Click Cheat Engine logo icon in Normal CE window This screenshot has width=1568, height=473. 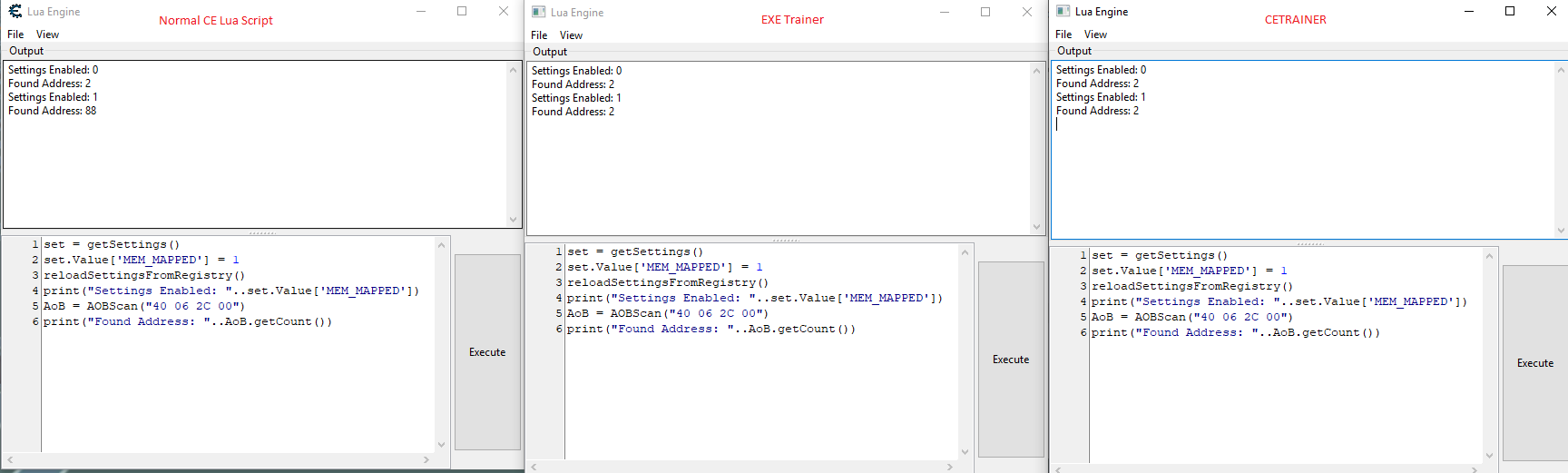[x=15, y=11]
